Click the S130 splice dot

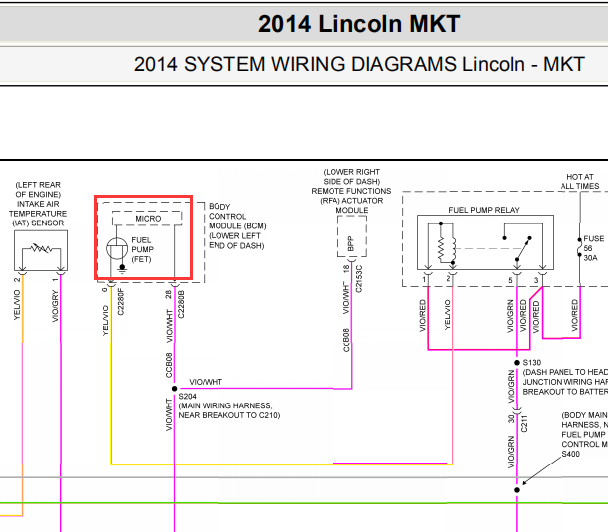click(517, 363)
